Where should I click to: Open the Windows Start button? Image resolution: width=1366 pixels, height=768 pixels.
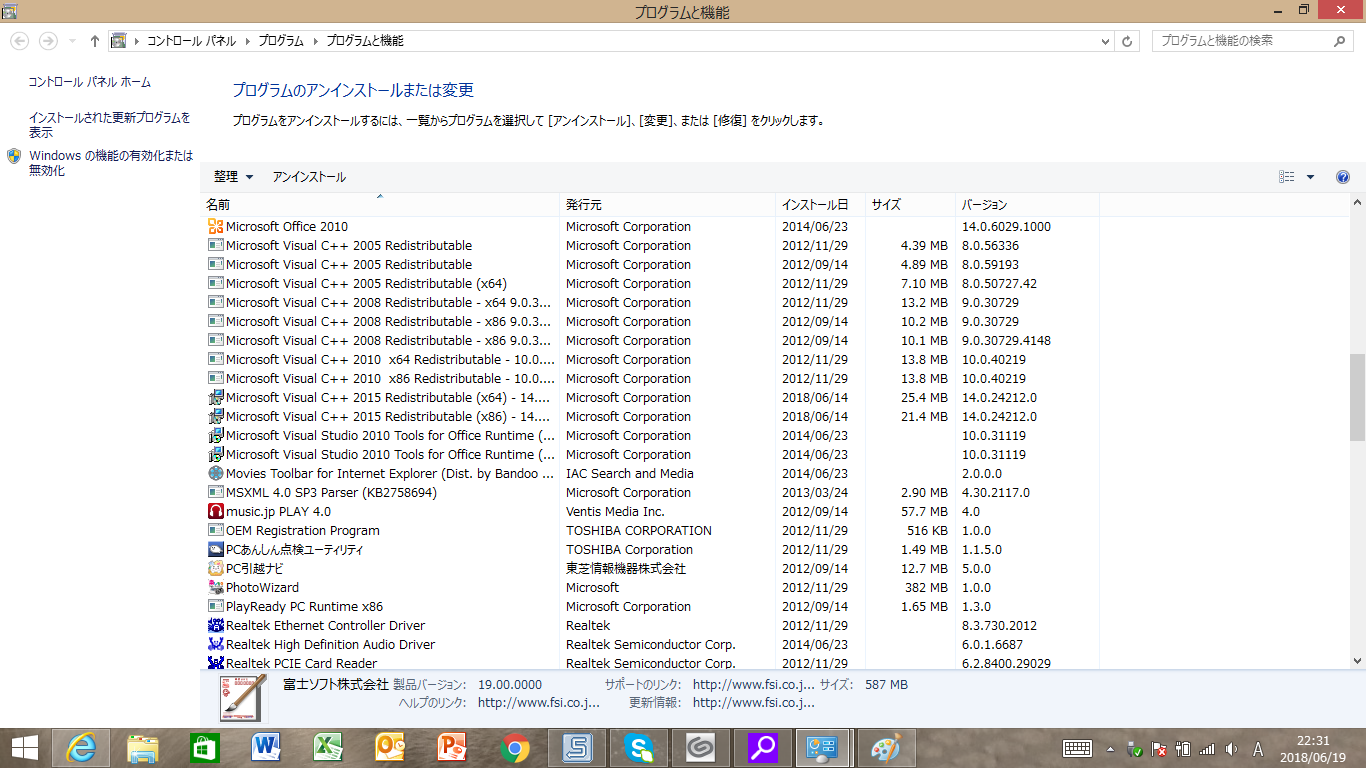point(25,748)
